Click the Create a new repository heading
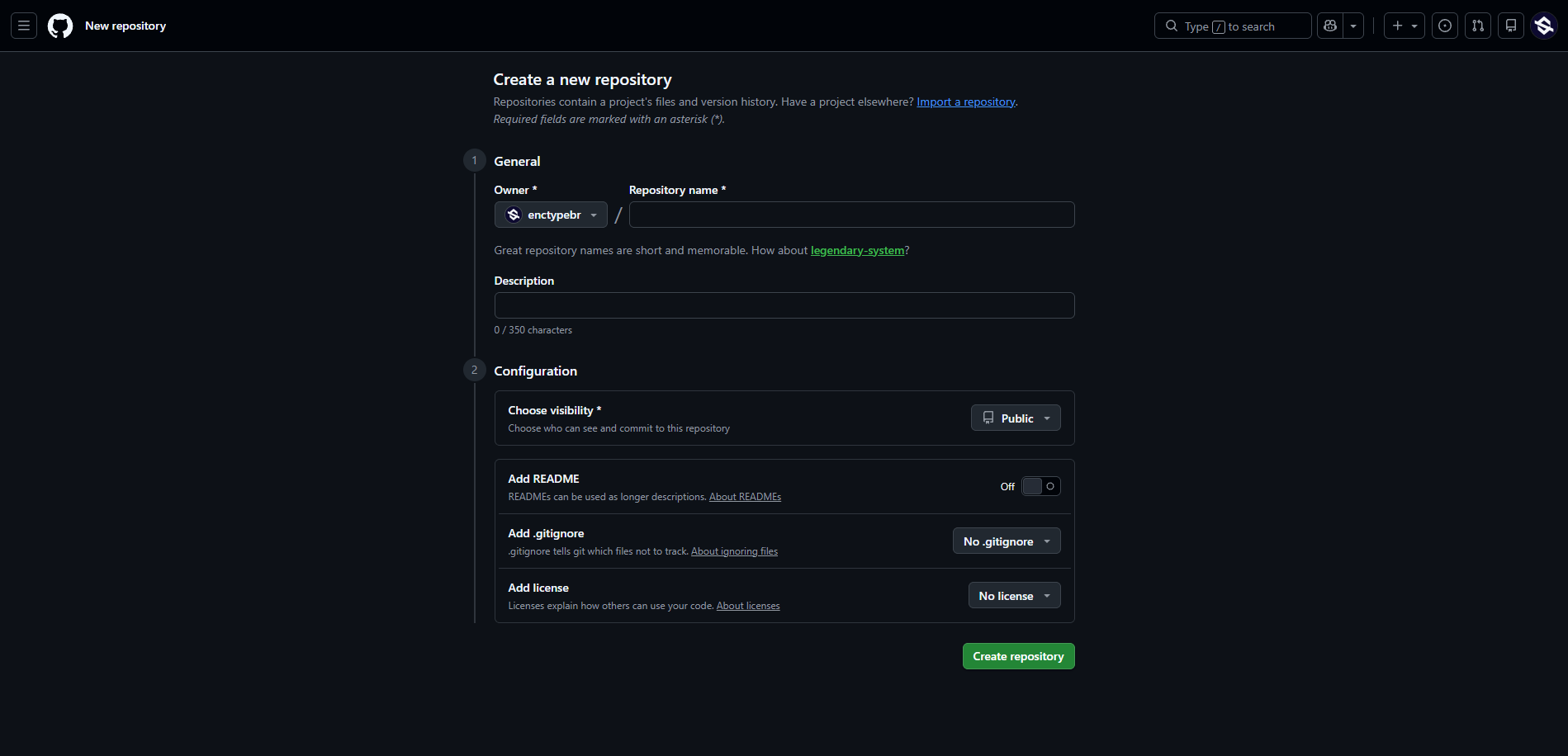 [582, 79]
